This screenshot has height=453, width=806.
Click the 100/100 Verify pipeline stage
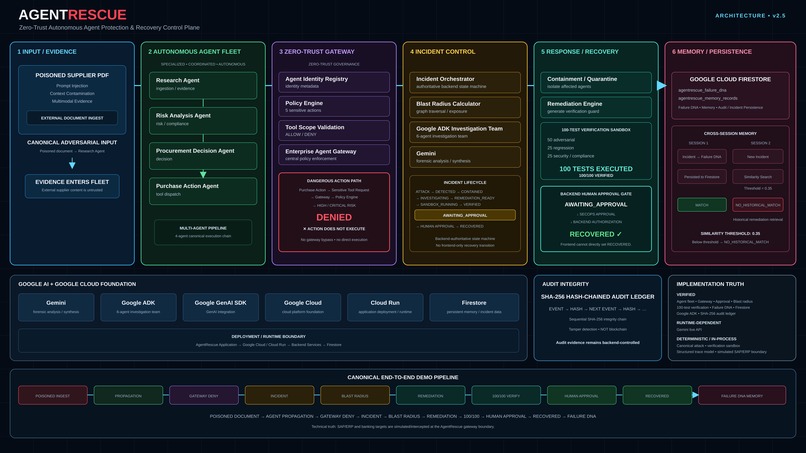506,395
